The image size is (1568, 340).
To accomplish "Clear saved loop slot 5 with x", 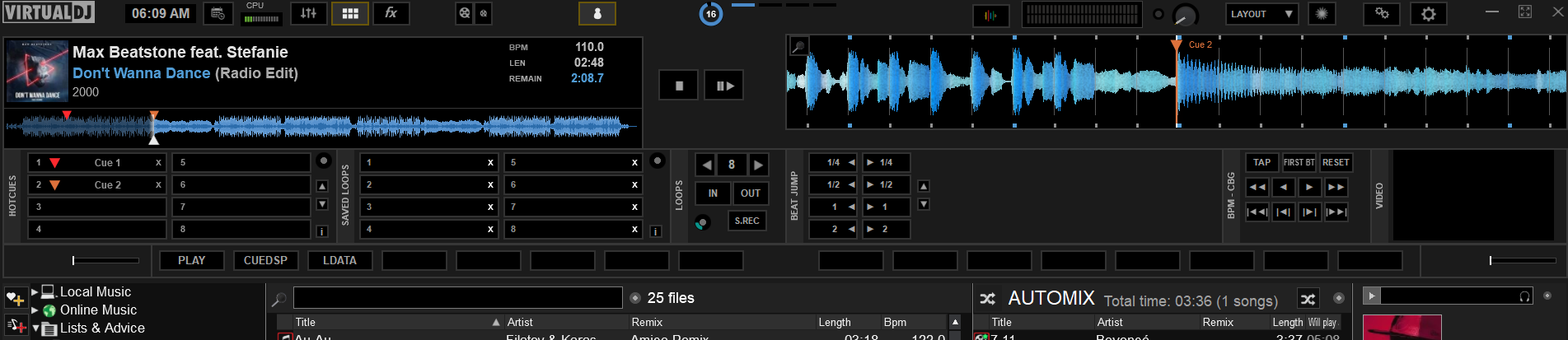I will 634,163.
